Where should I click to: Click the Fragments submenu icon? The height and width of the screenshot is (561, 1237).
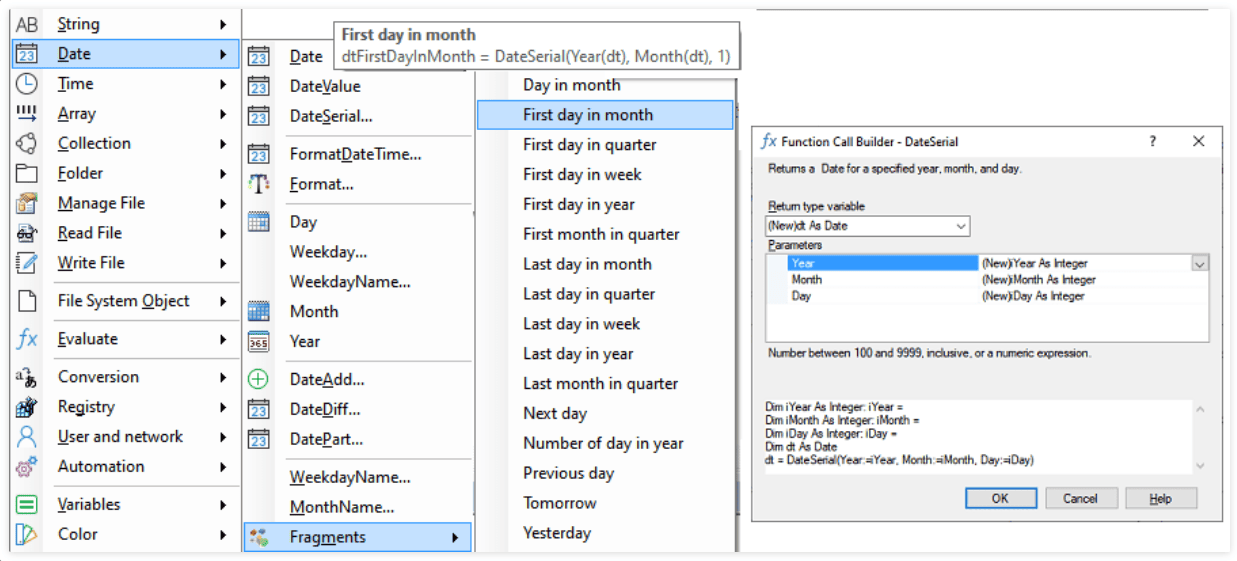click(x=258, y=537)
